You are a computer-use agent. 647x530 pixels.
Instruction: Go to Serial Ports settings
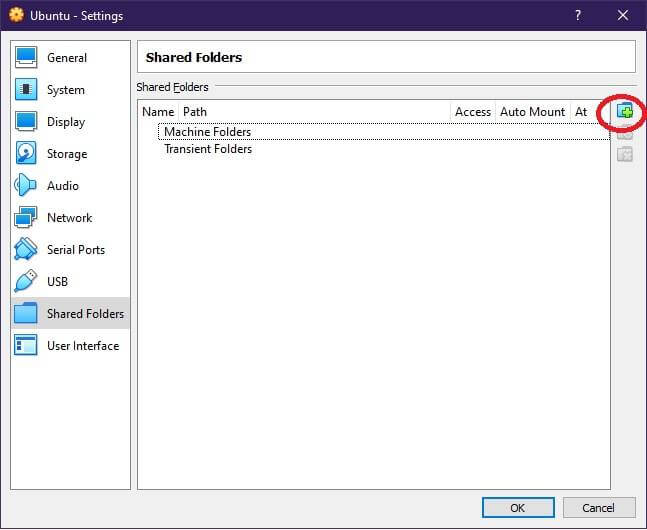pos(71,249)
